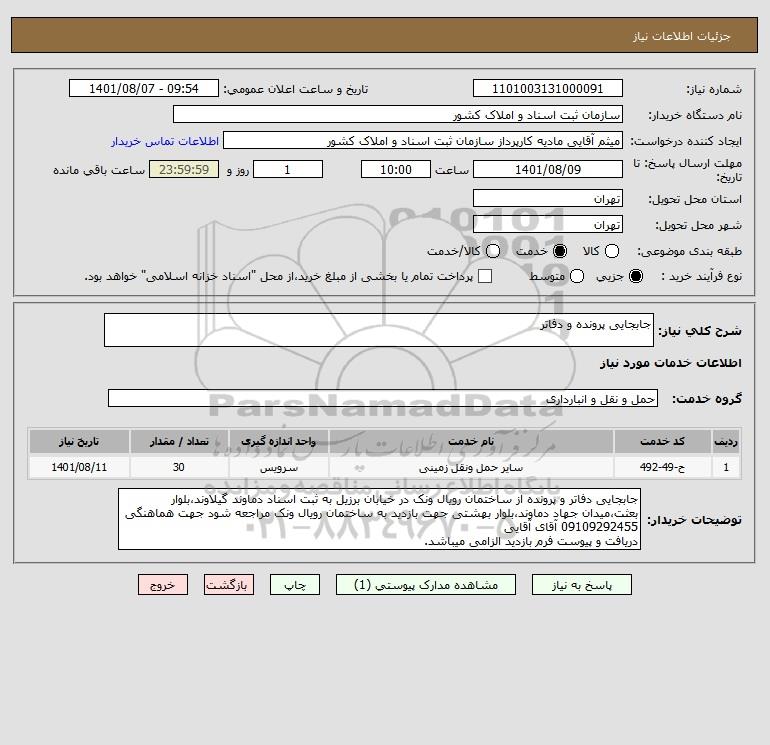Click the طبقه بندی موضوعی label
Image resolution: width=770 pixels, height=745 pixels.
coord(689,251)
